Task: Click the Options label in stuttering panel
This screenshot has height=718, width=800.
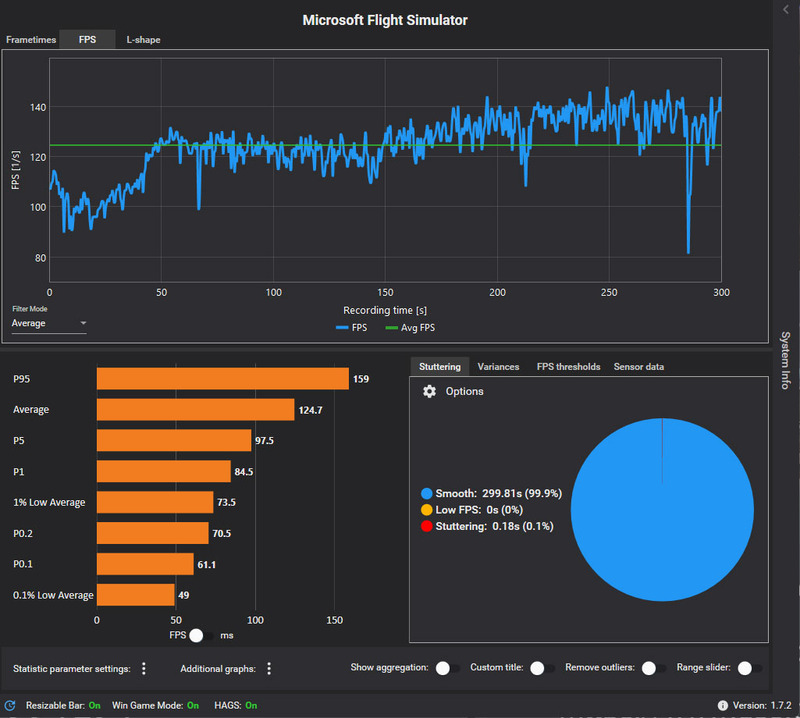Action: 464,391
